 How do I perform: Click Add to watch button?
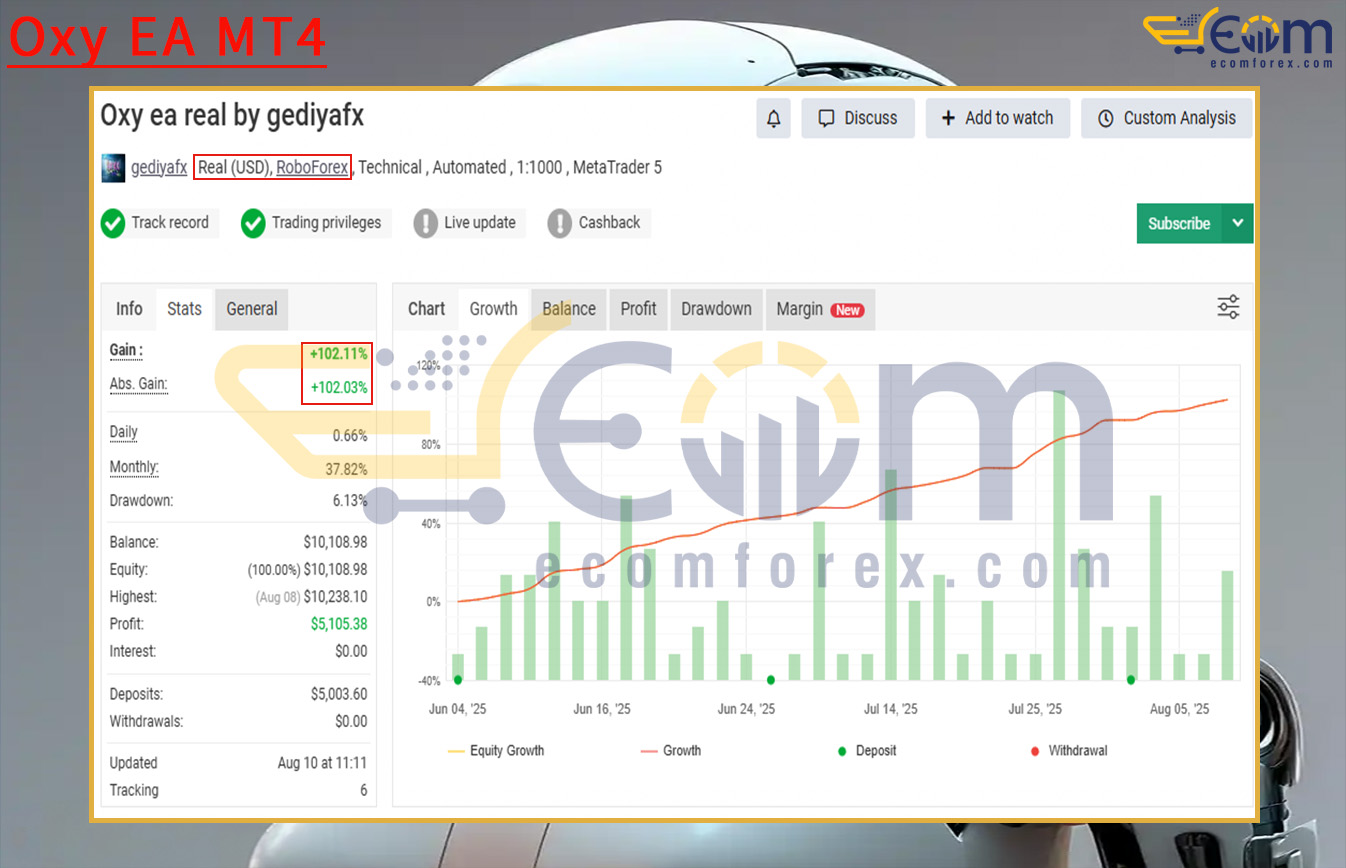click(x=997, y=118)
